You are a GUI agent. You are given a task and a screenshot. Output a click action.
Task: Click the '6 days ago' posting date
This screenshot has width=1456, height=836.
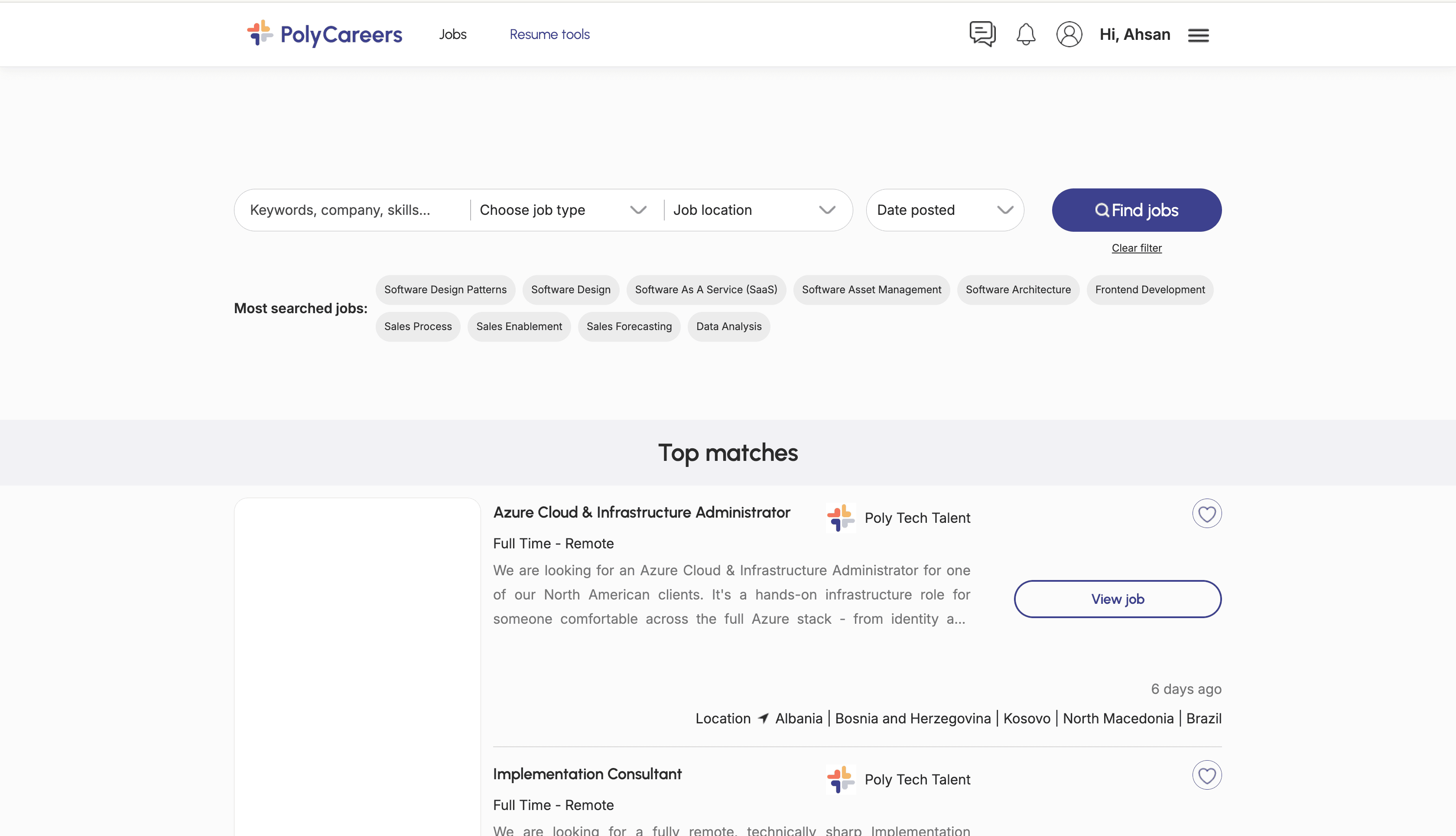[1186, 689]
